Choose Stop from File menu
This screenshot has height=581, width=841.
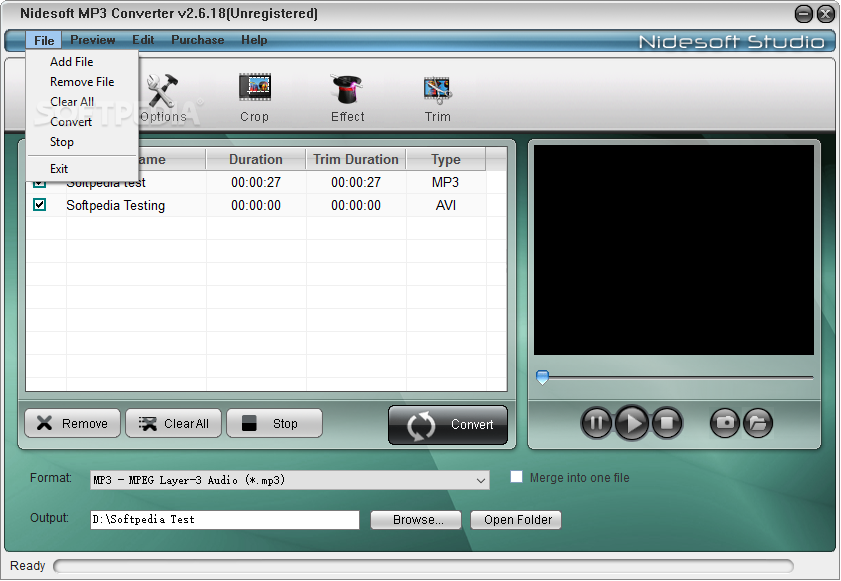[82, 142]
